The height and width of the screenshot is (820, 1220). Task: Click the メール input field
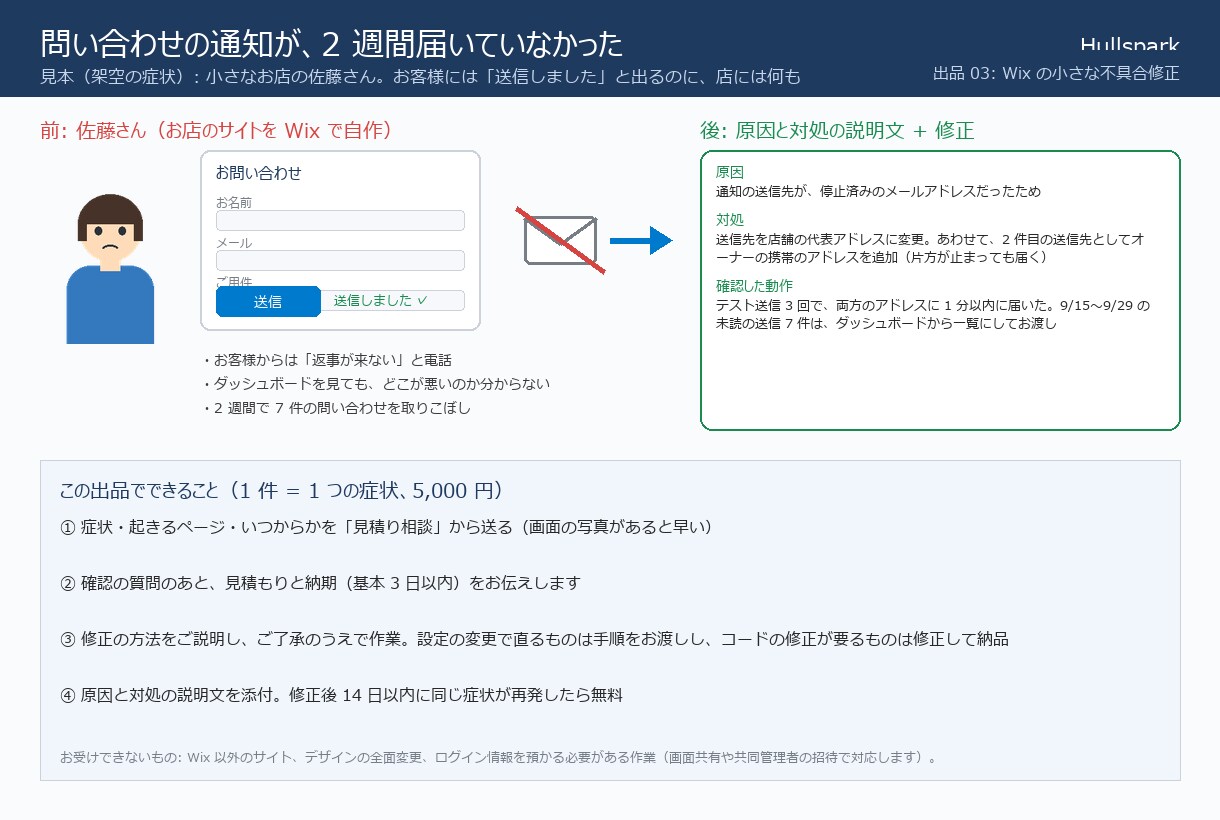click(x=340, y=260)
